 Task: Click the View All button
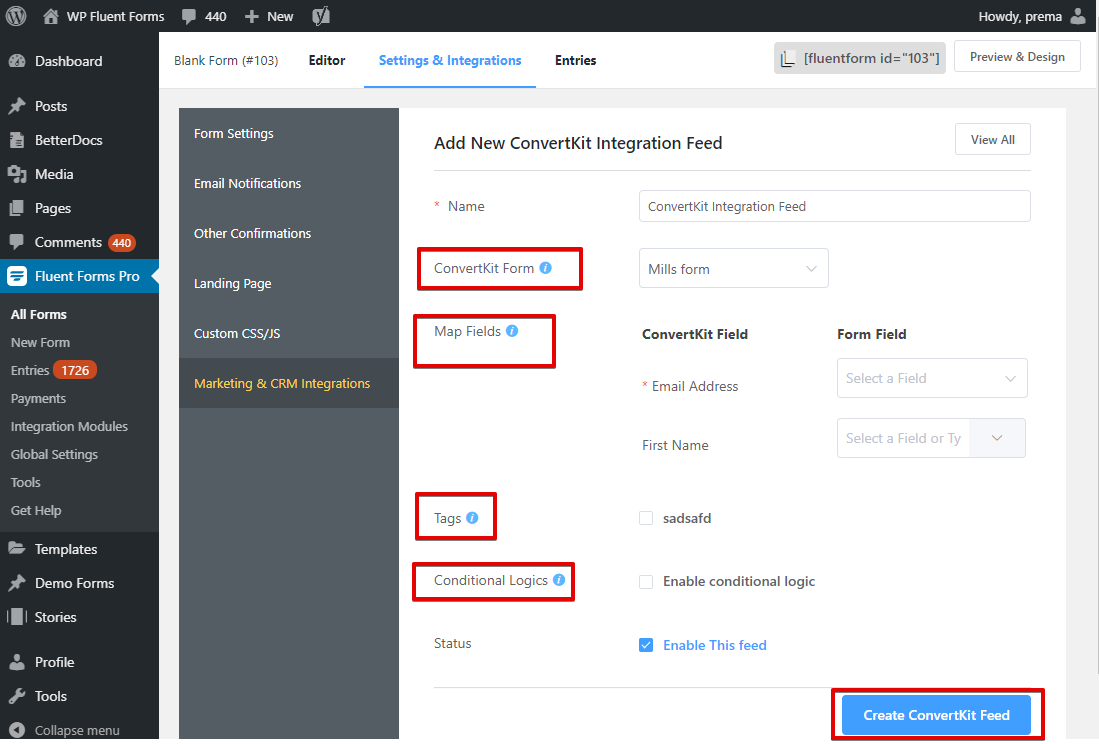point(992,139)
